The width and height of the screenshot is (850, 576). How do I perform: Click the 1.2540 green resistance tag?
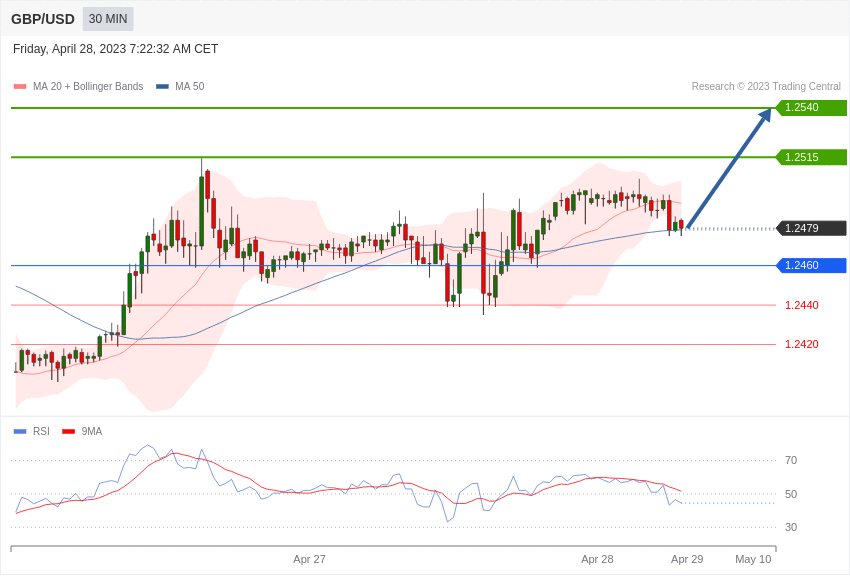(x=811, y=107)
